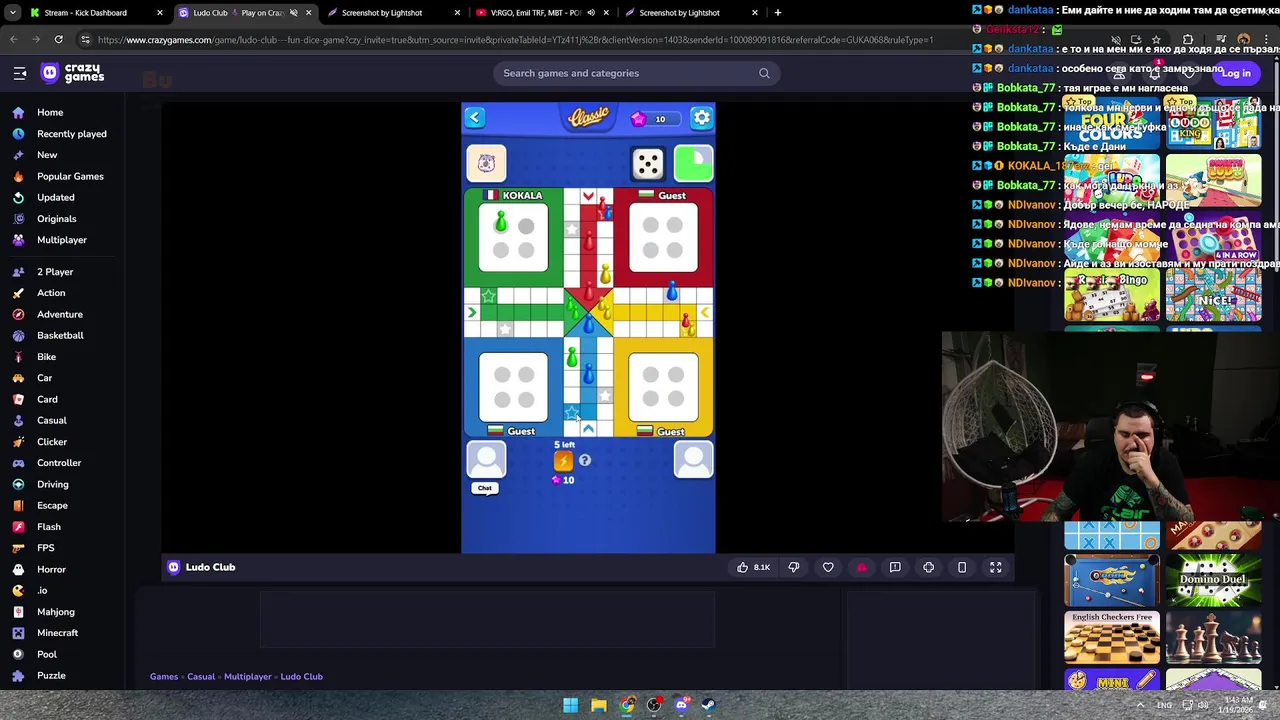1280x720 pixels.
Task: Reload the page
Action: (x=59, y=40)
